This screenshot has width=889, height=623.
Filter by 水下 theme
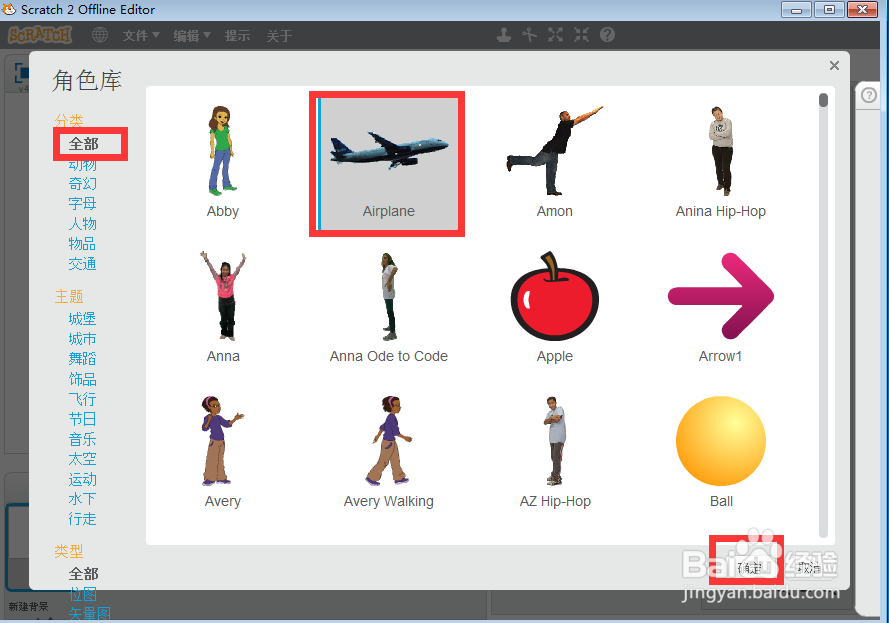pos(83,499)
